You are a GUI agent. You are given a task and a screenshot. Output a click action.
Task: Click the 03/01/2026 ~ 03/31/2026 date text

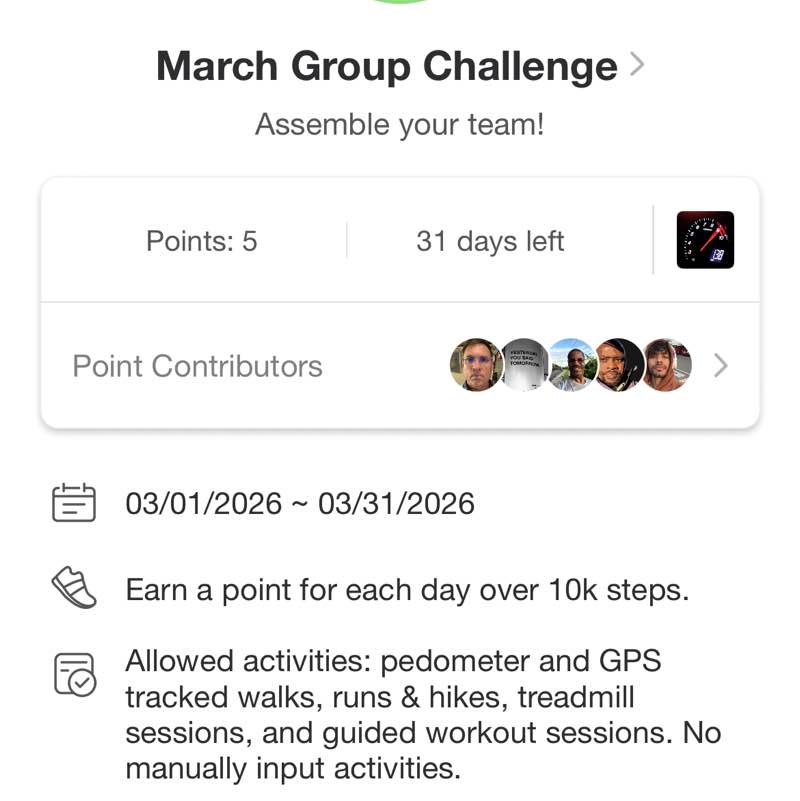tap(300, 503)
